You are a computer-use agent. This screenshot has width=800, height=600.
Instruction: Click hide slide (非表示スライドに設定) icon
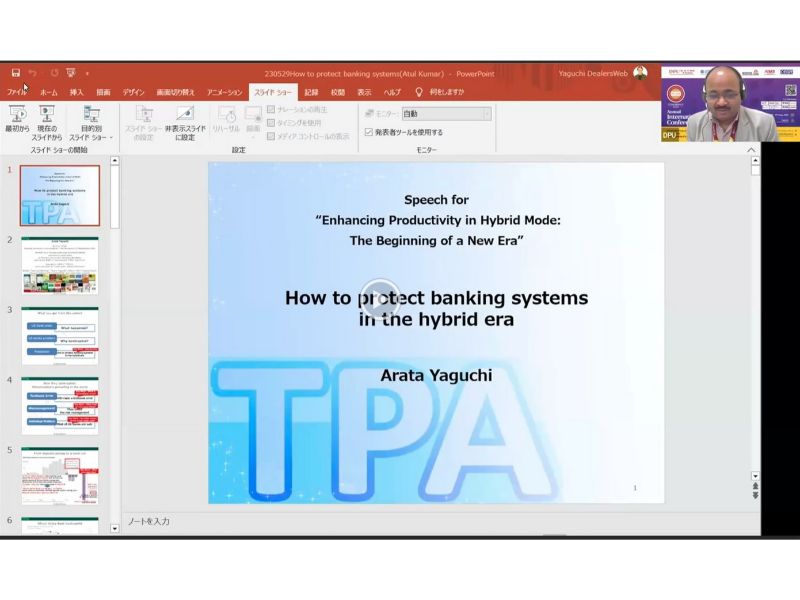point(185,123)
